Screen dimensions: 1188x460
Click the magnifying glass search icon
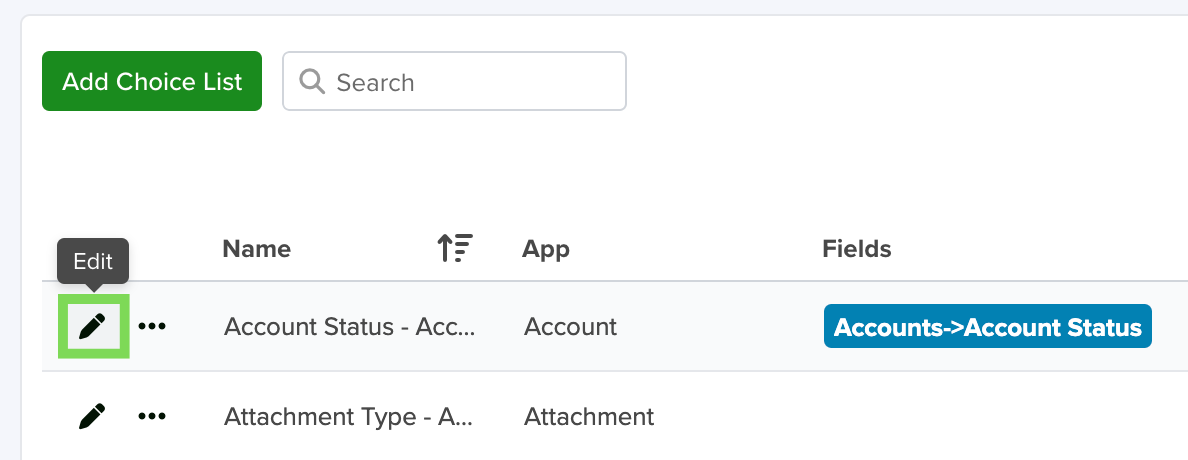click(x=311, y=81)
